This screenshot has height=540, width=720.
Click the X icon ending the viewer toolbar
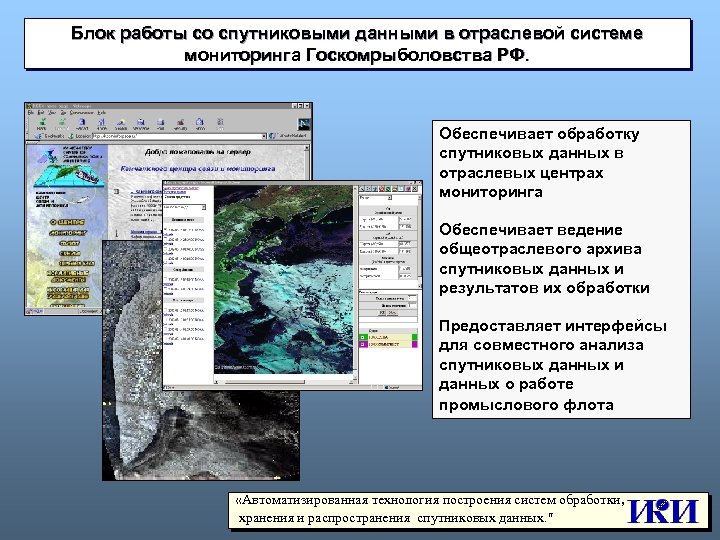415,189
